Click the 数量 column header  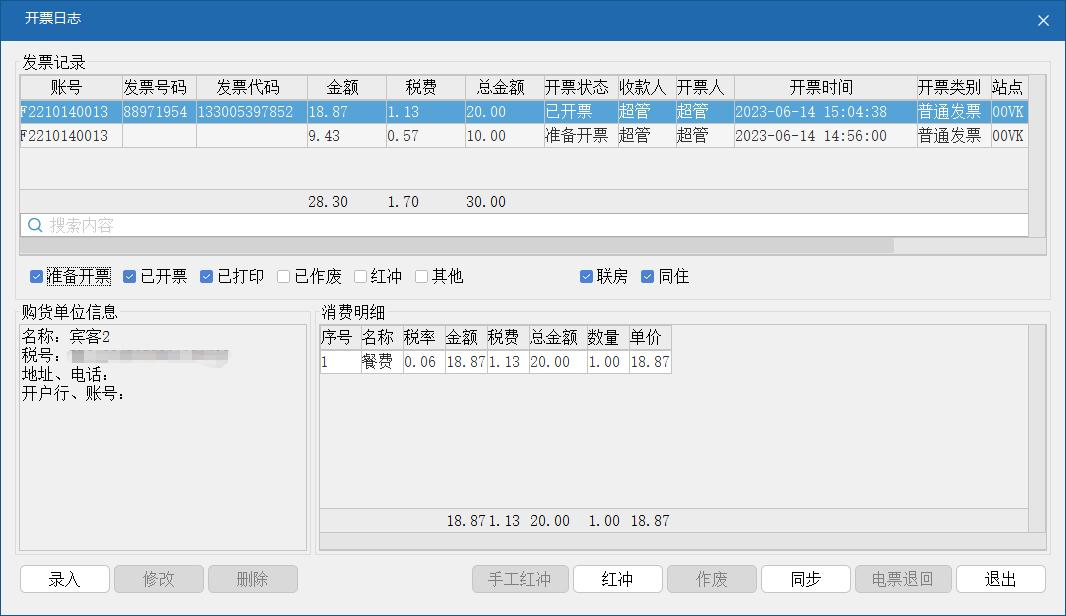pyautogui.click(x=608, y=337)
